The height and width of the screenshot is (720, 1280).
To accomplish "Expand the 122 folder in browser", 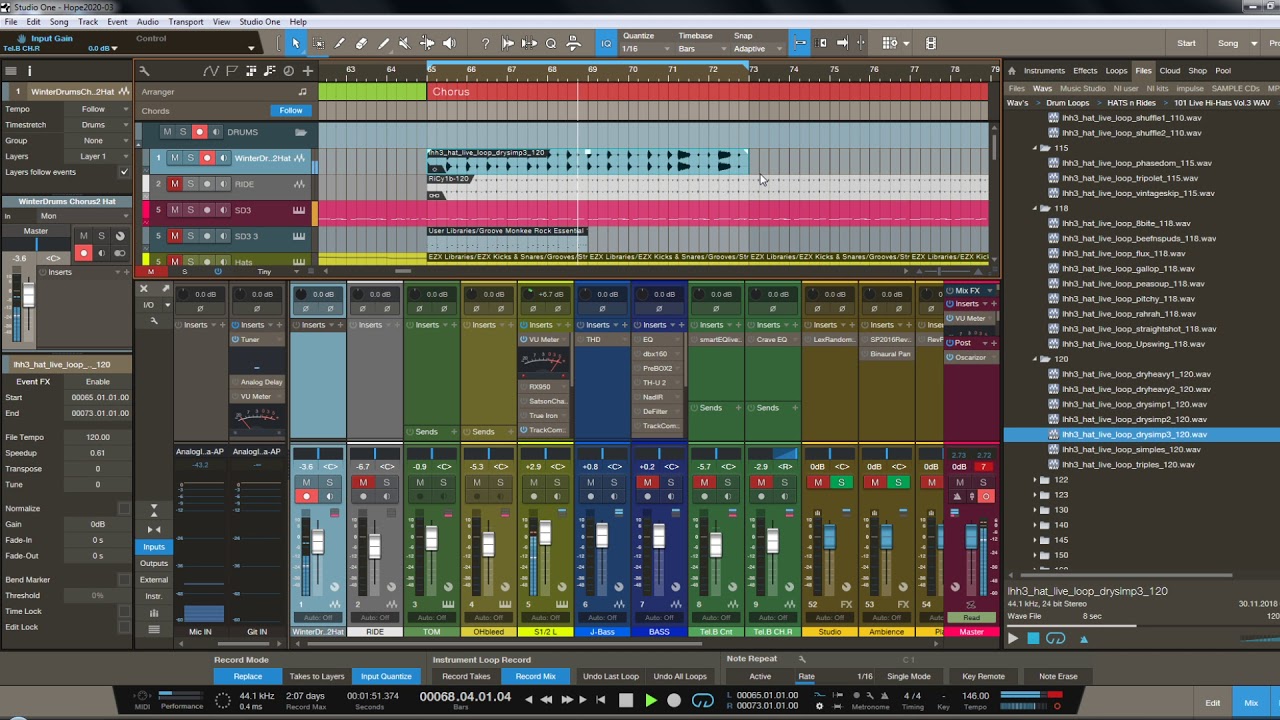I will tap(1035, 480).
